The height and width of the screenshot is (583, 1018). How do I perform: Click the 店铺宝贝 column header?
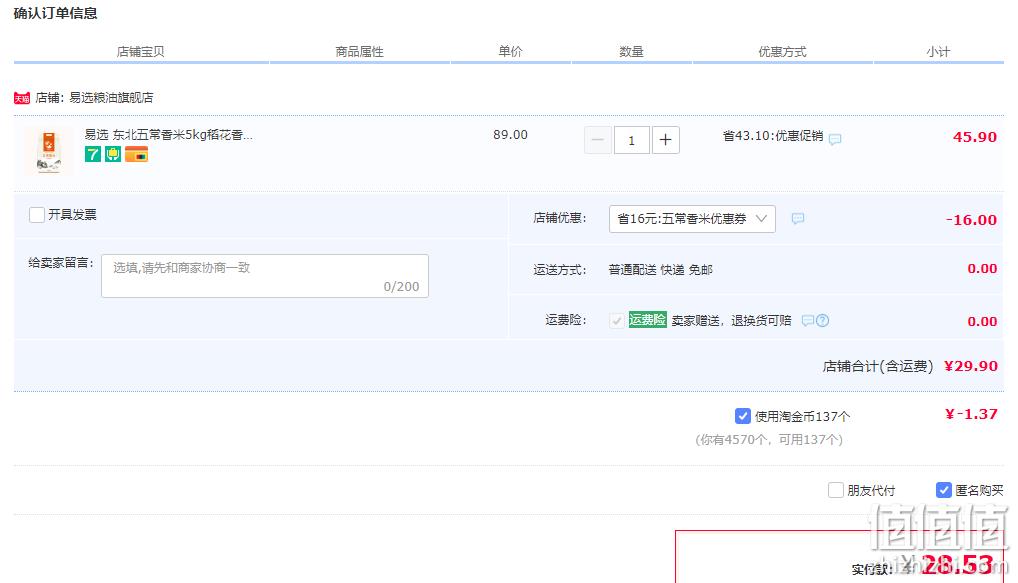140,51
